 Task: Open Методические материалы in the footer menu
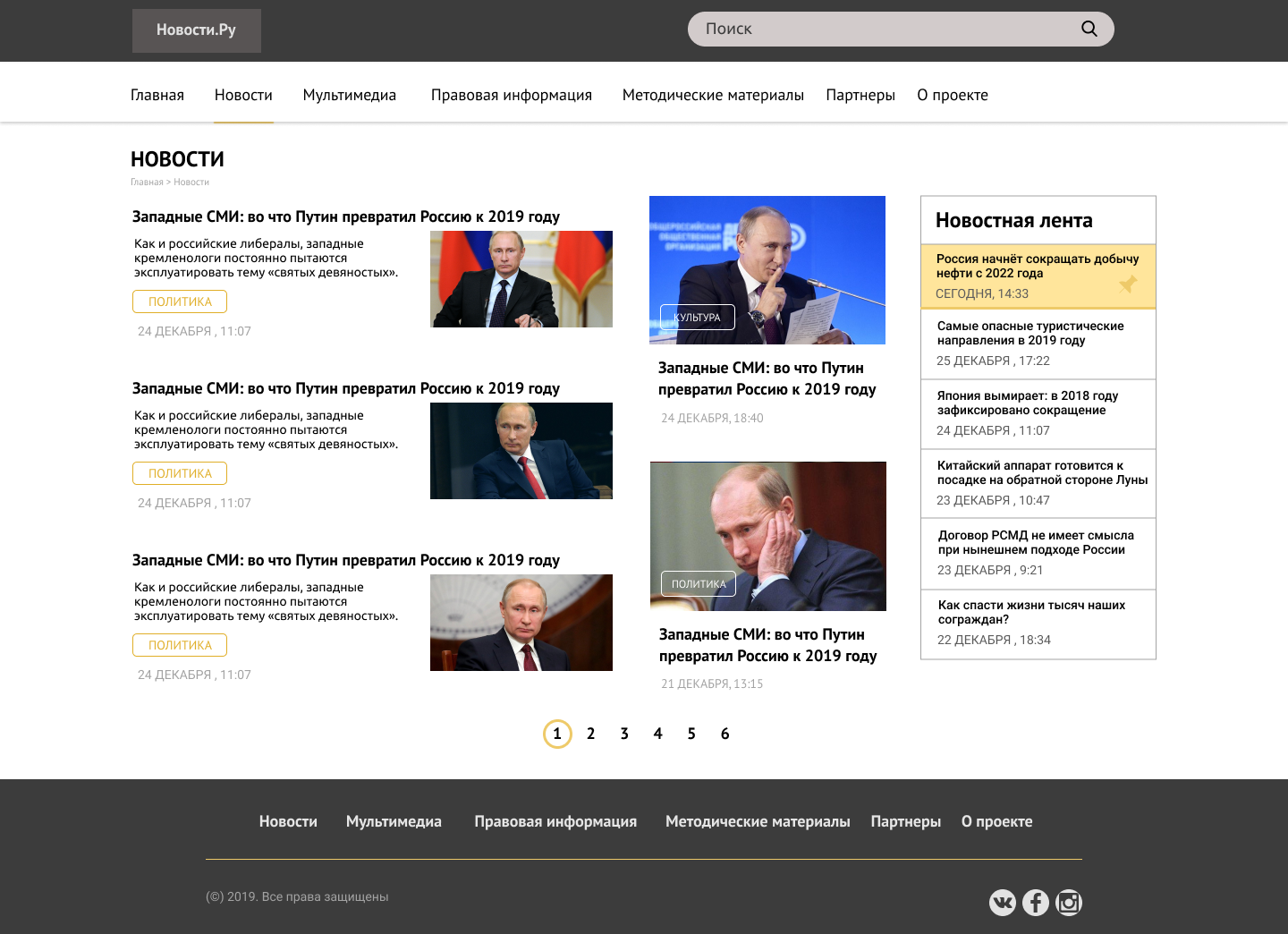758,821
